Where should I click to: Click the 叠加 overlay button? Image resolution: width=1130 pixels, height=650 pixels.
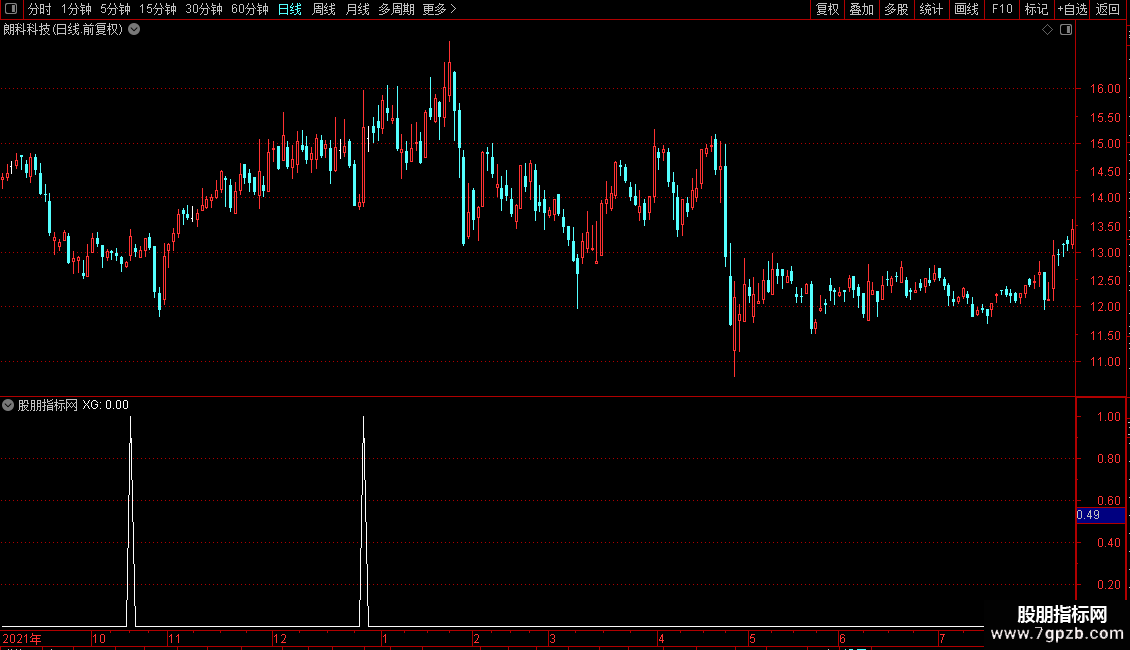point(862,9)
